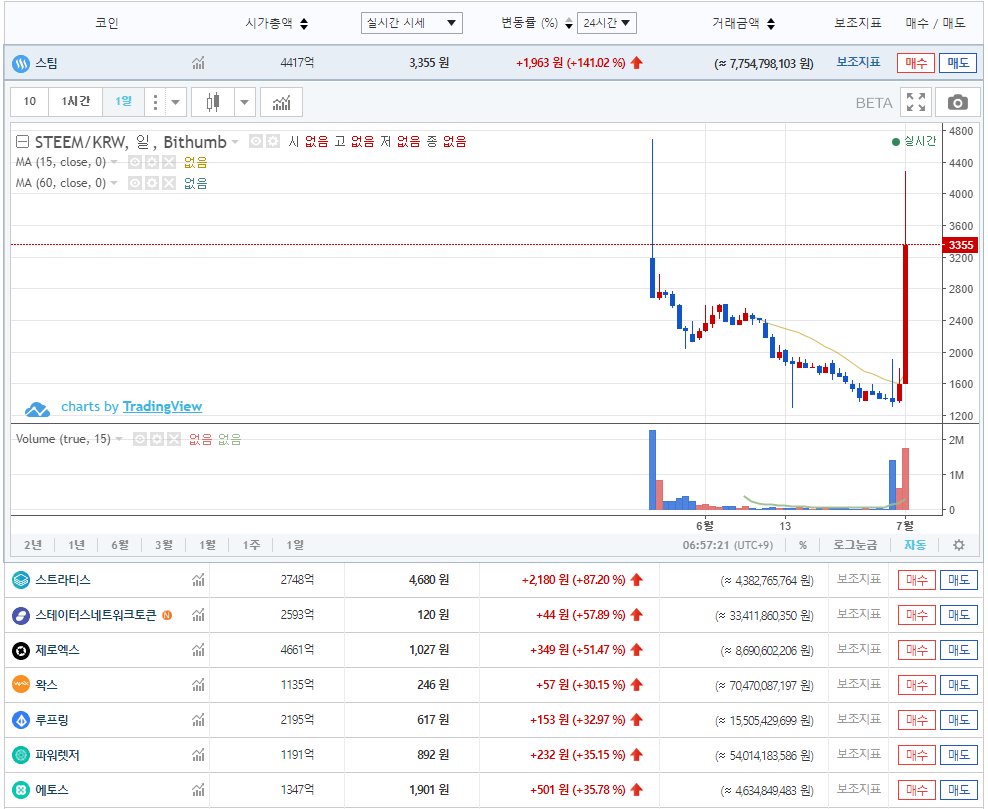This screenshot has width=988, height=809.
Task: Open the Steem mini chart icon
Action: tap(198, 63)
